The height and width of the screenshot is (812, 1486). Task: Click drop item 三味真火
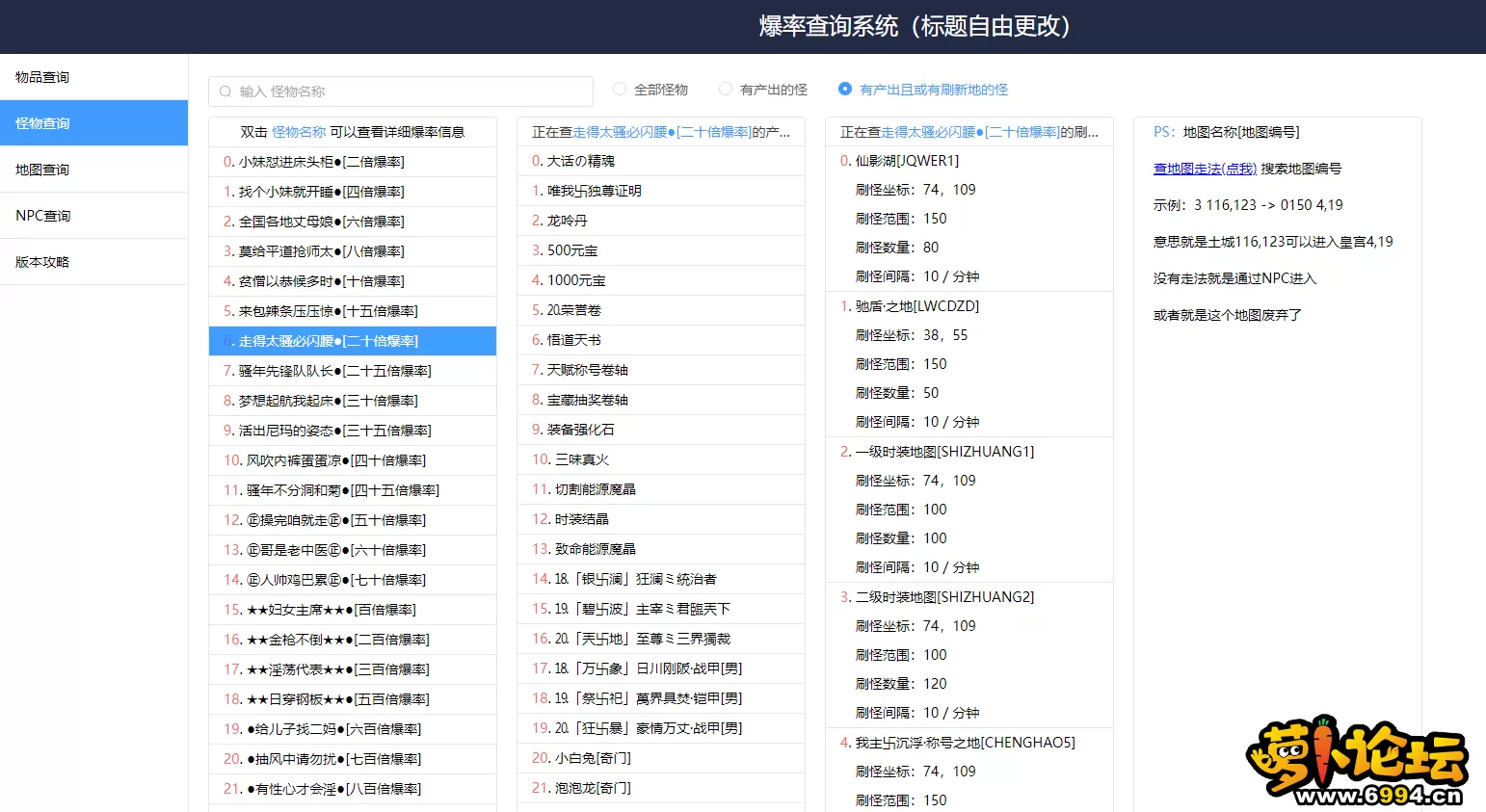pyautogui.click(x=661, y=459)
